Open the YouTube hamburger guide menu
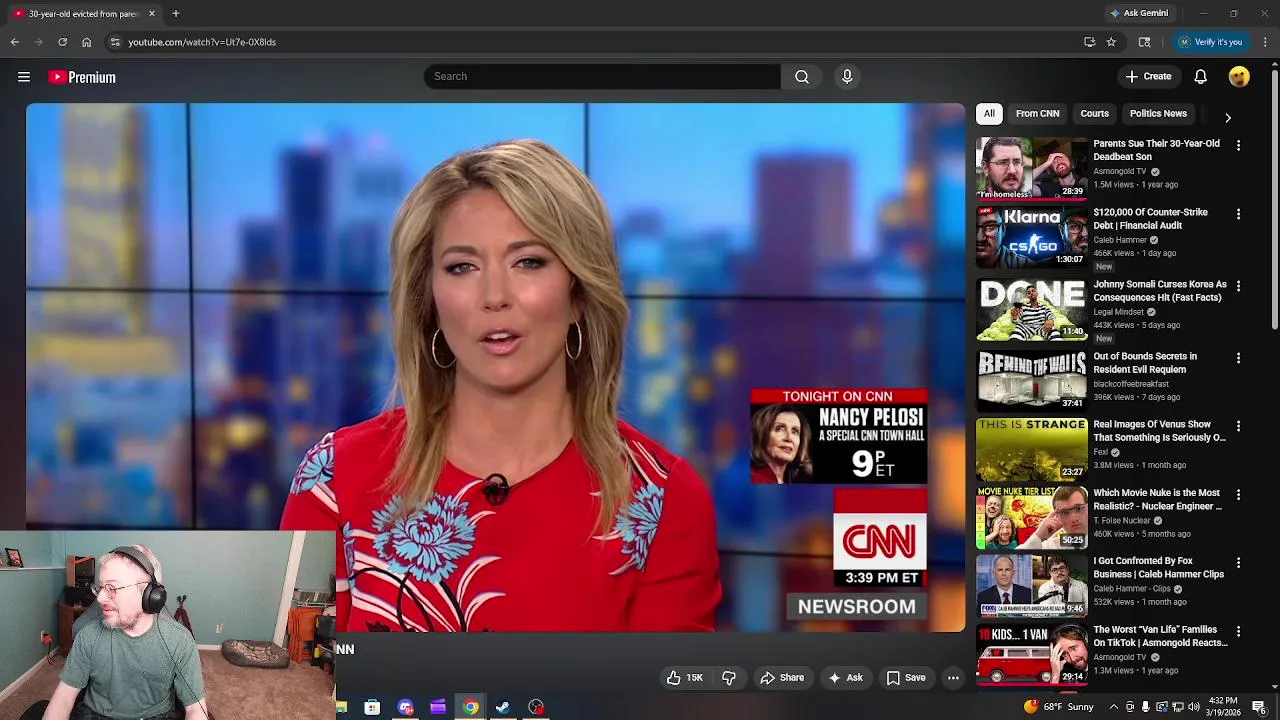 pyautogui.click(x=24, y=77)
